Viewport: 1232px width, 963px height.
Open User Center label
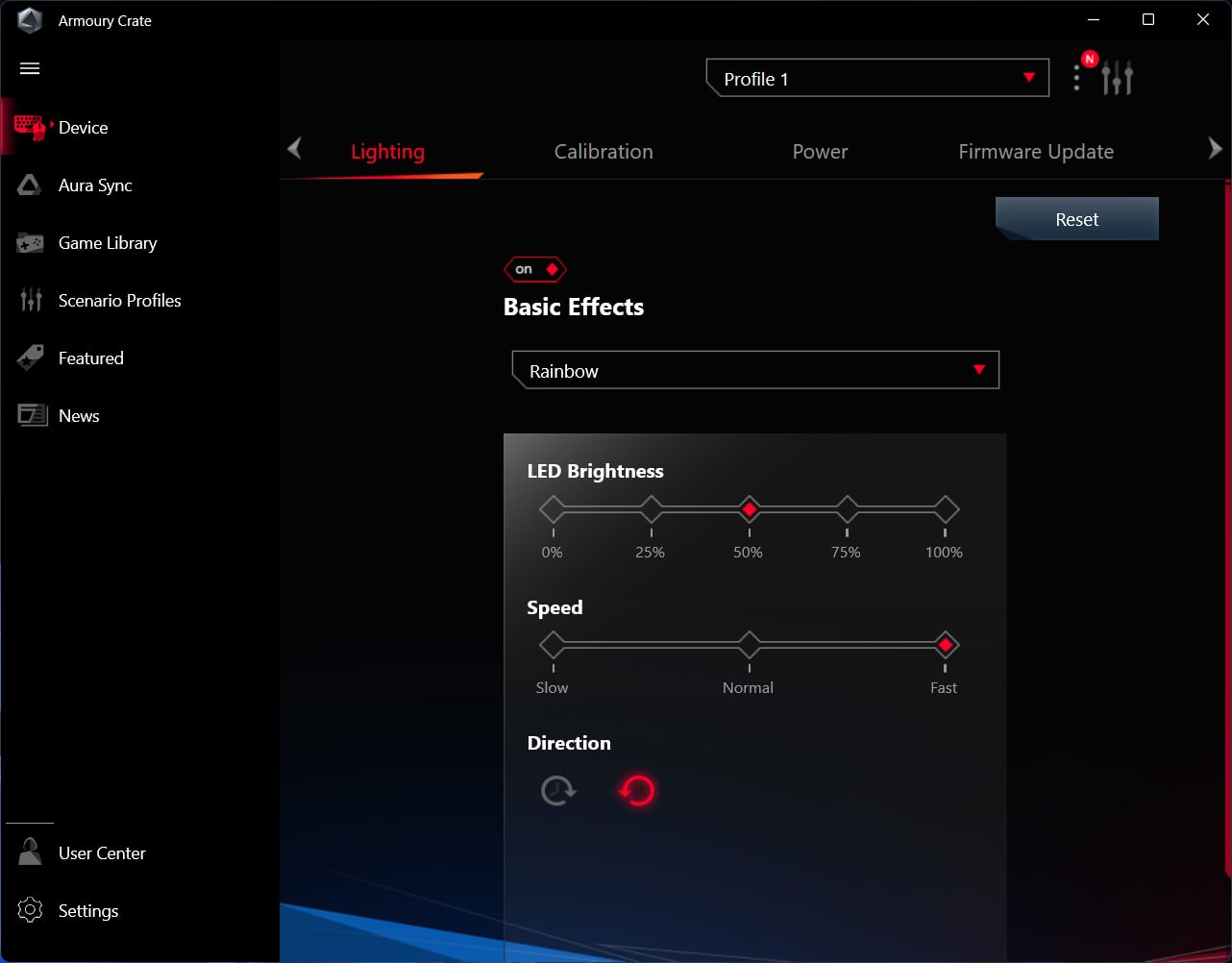(102, 853)
